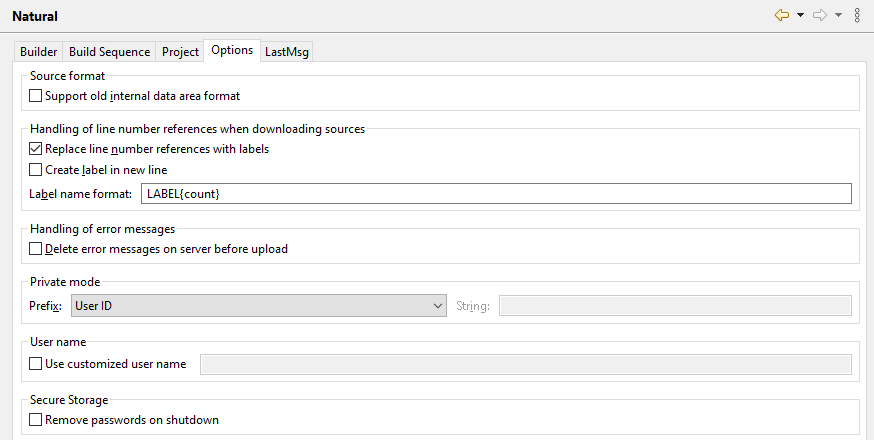Enable Support old internal data area format

click(36, 96)
